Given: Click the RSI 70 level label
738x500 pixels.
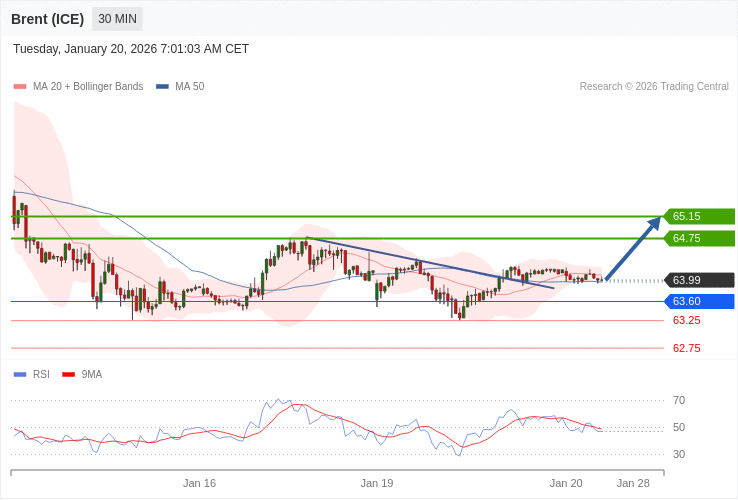Looking at the screenshot, I should coord(679,400).
